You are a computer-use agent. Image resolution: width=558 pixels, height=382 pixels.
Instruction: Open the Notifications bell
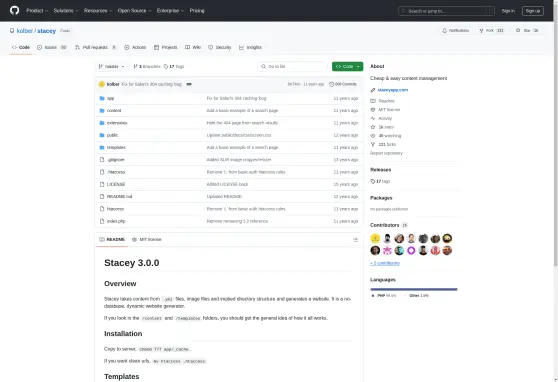(456, 31)
